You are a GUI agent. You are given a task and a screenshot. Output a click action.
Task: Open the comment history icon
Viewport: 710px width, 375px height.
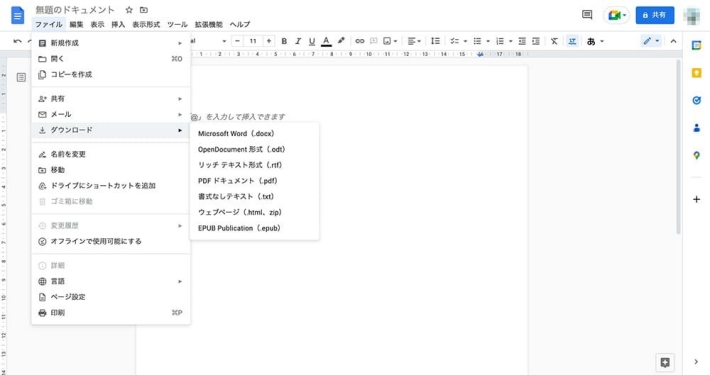click(x=587, y=15)
